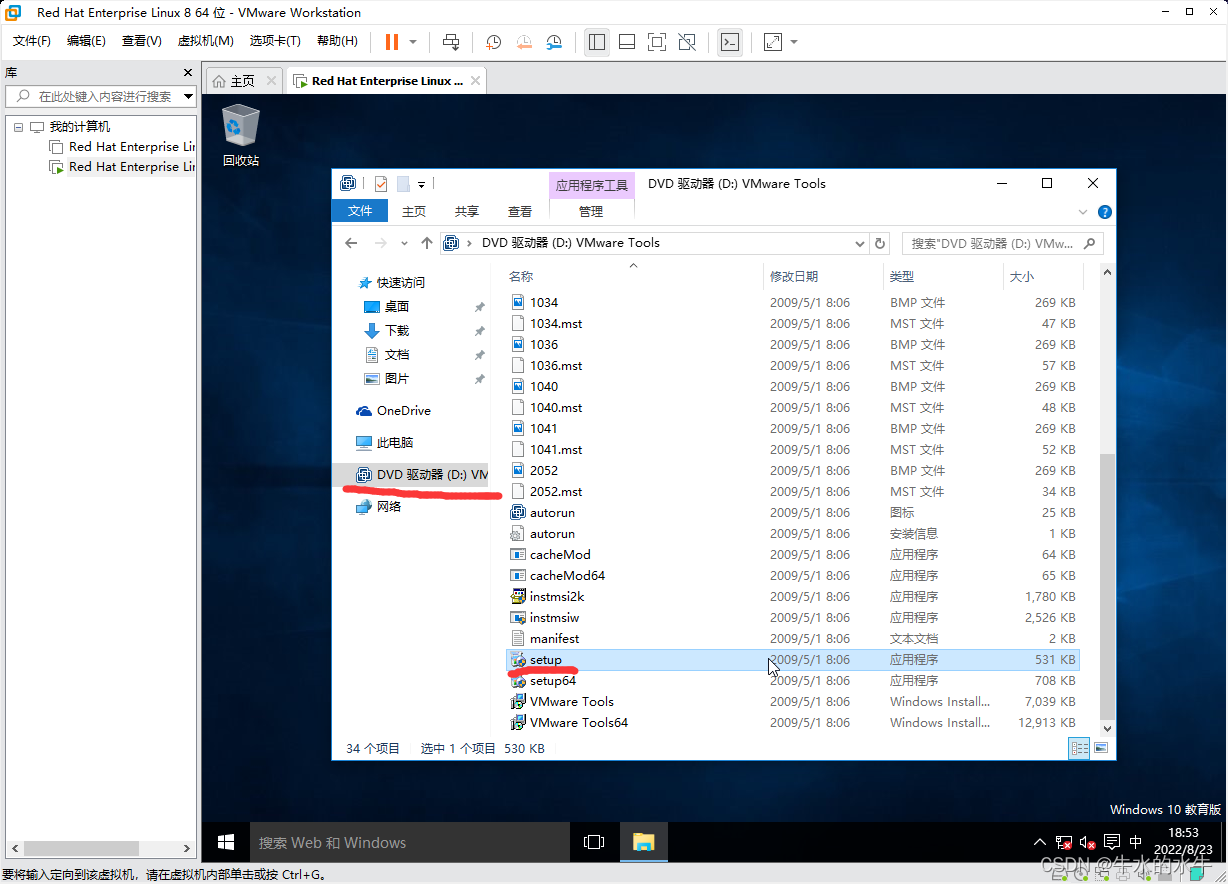Image resolution: width=1228 pixels, height=884 pixels.
Task: Refresh the DVD drive folder view
Action: coord(880,243)
